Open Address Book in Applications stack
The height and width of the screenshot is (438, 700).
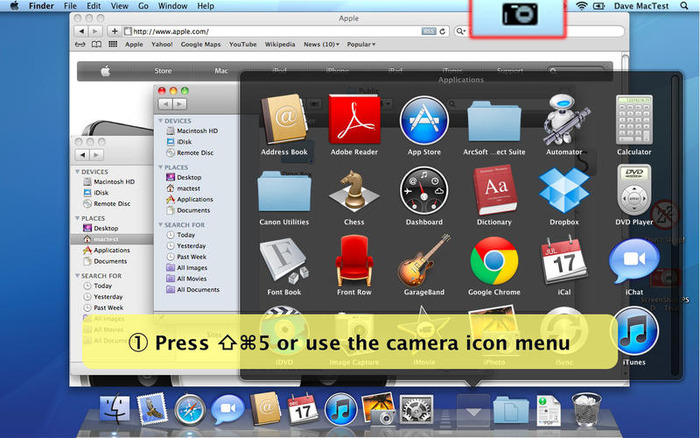pyautogui.click(x=284, y=120)
